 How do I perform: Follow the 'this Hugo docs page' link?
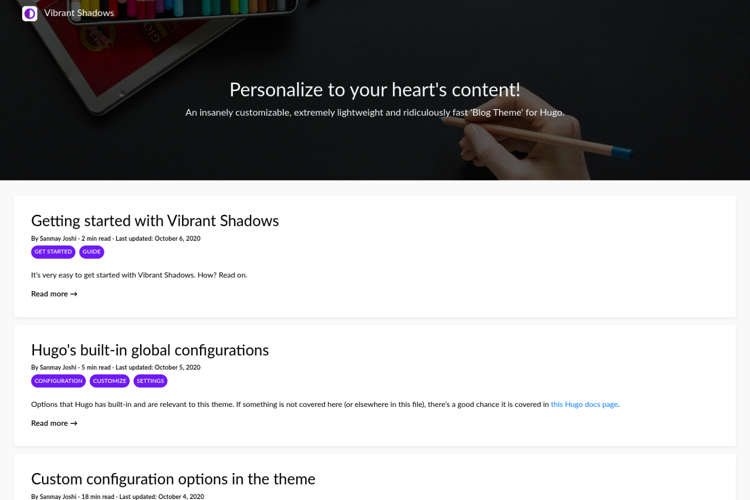[x=584, y=405]
